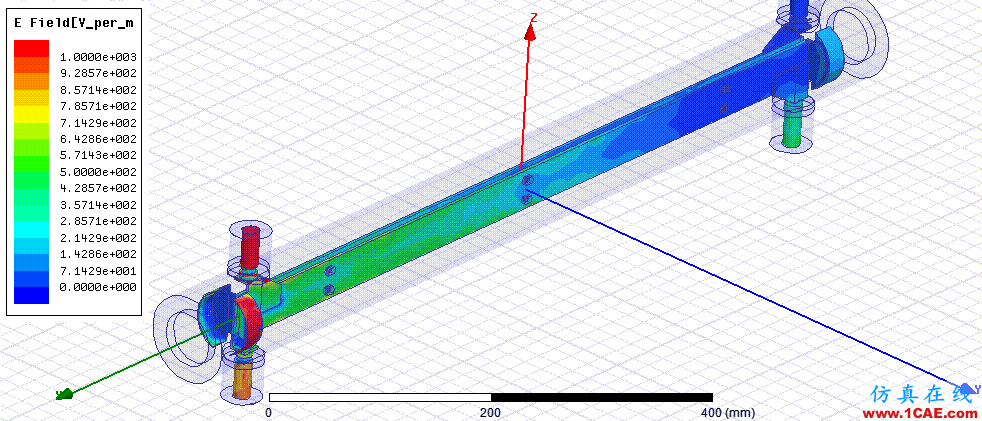Select legend value 1.4286e+002

point(97,255)
